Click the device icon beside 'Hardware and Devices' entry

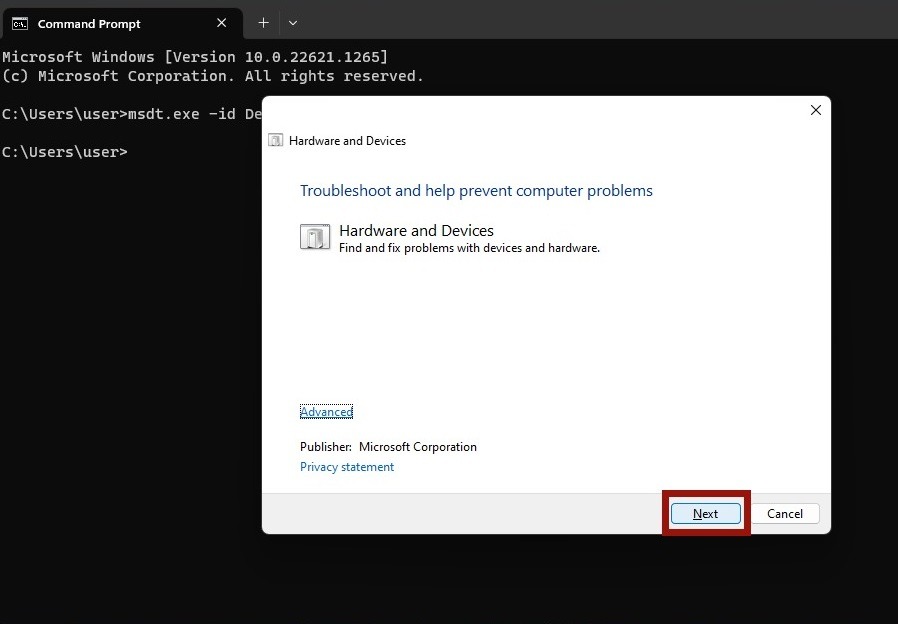coord(314,237)
